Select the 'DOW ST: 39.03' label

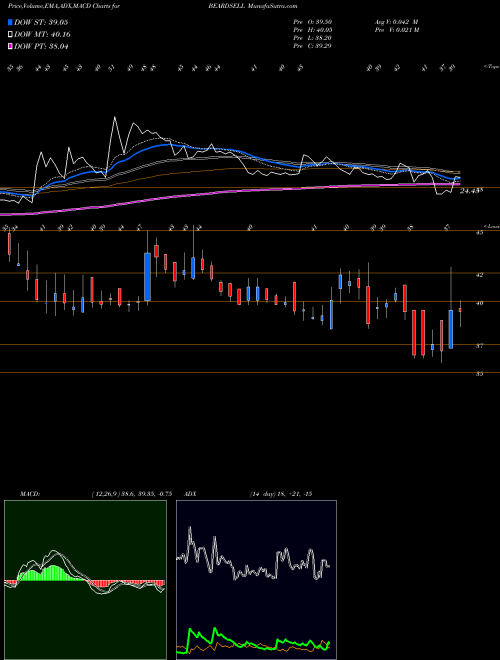41,22
